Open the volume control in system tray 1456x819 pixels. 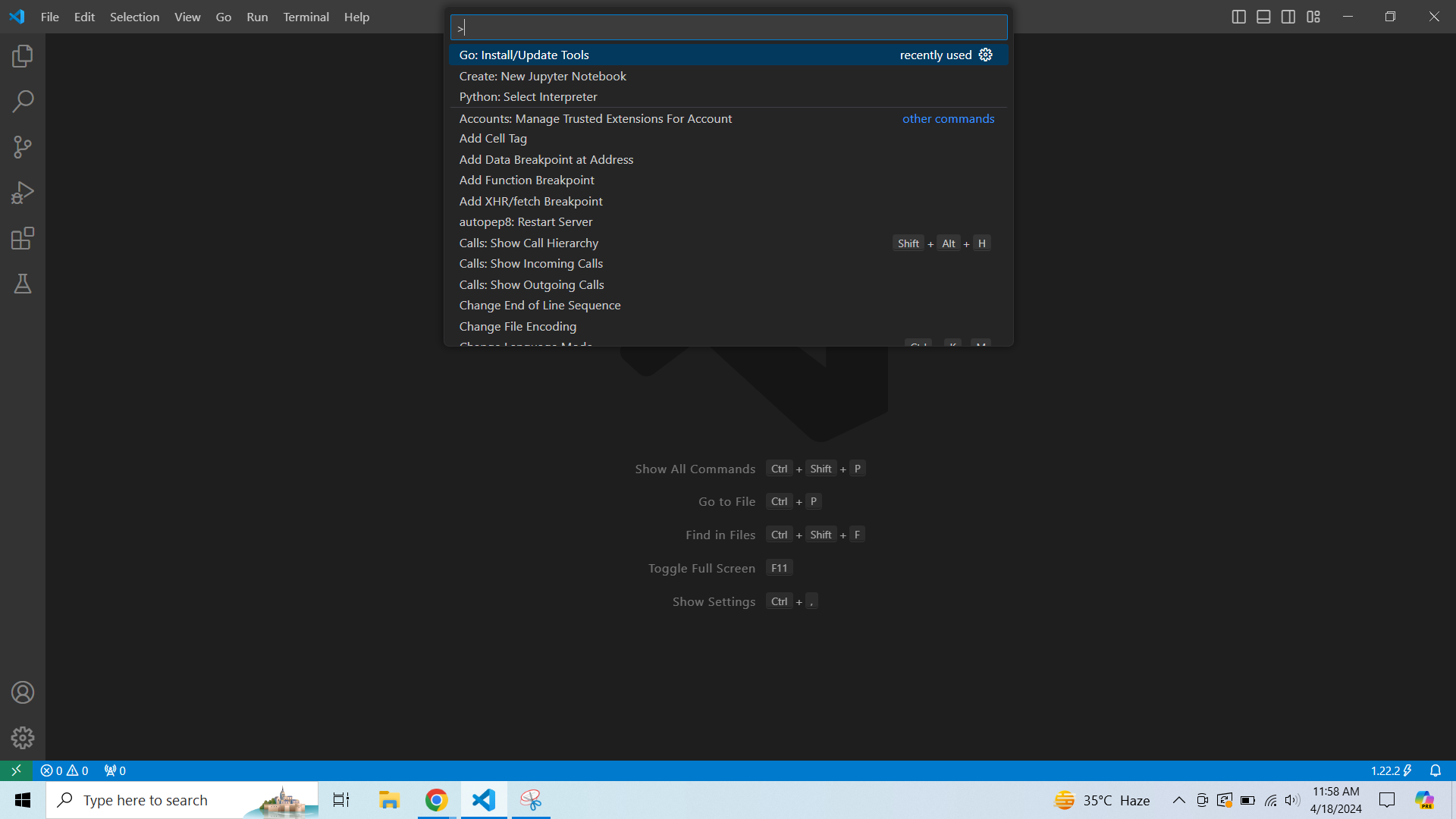tap(1292, 800)
